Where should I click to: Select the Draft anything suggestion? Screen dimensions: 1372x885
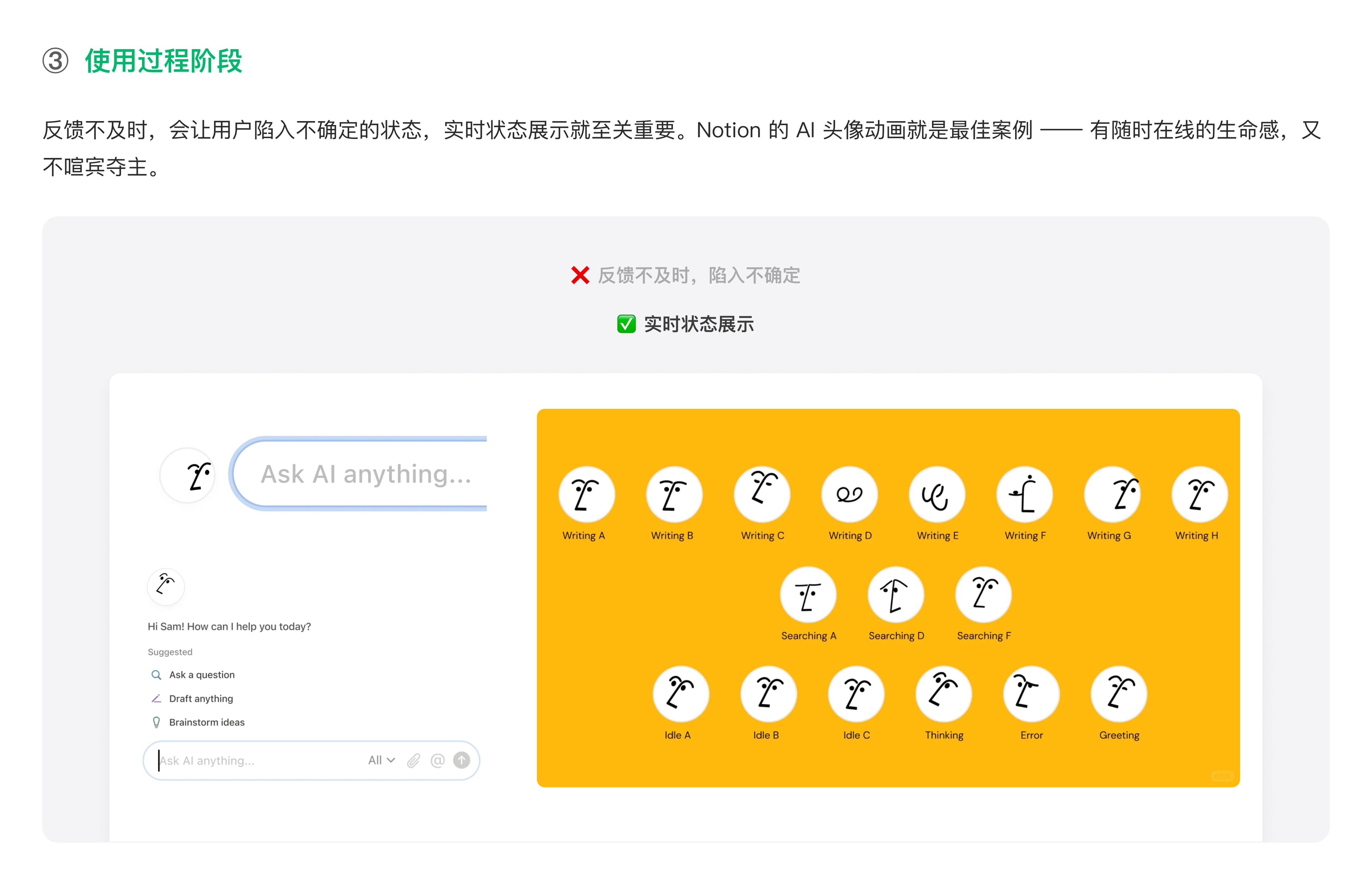click(192, 698)
